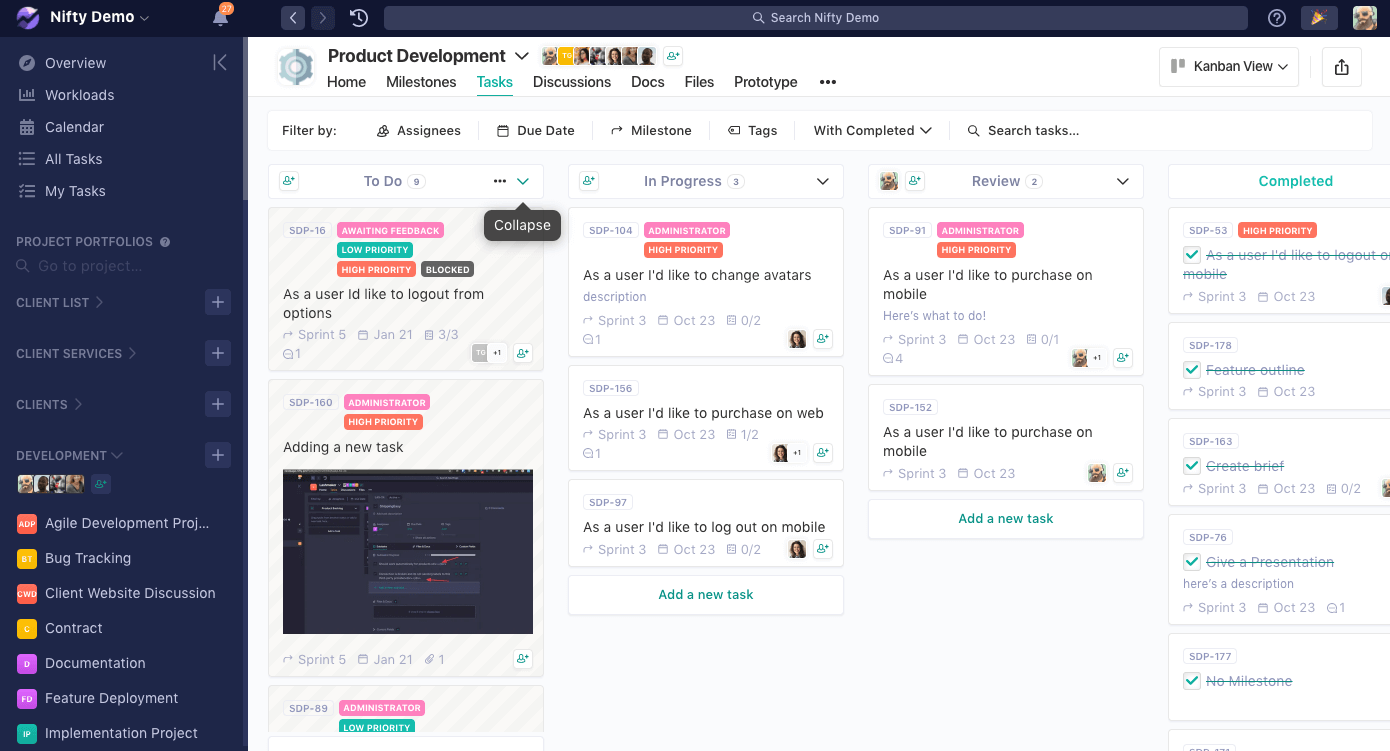Screen dimensions: 1390x751
Task: Open the notifications bell
Action: tap(220, 17)
